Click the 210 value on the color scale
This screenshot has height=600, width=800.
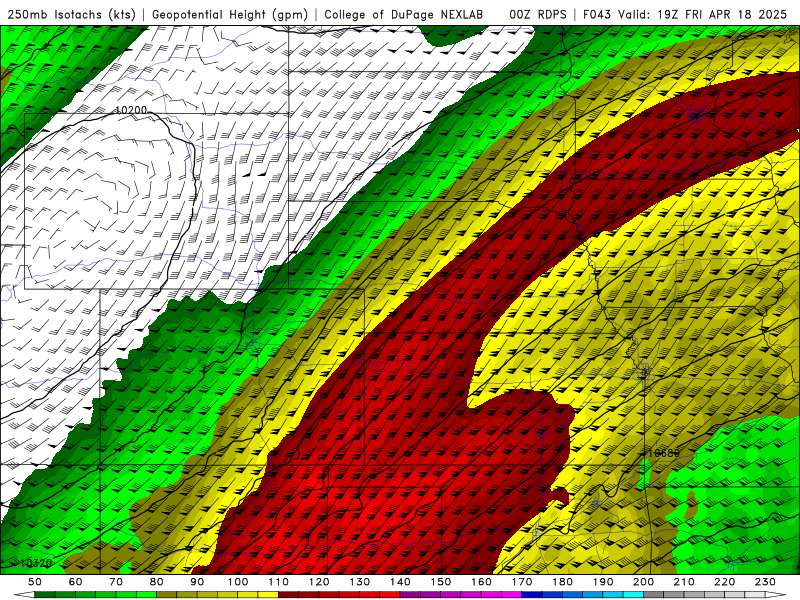coord(684,582)
